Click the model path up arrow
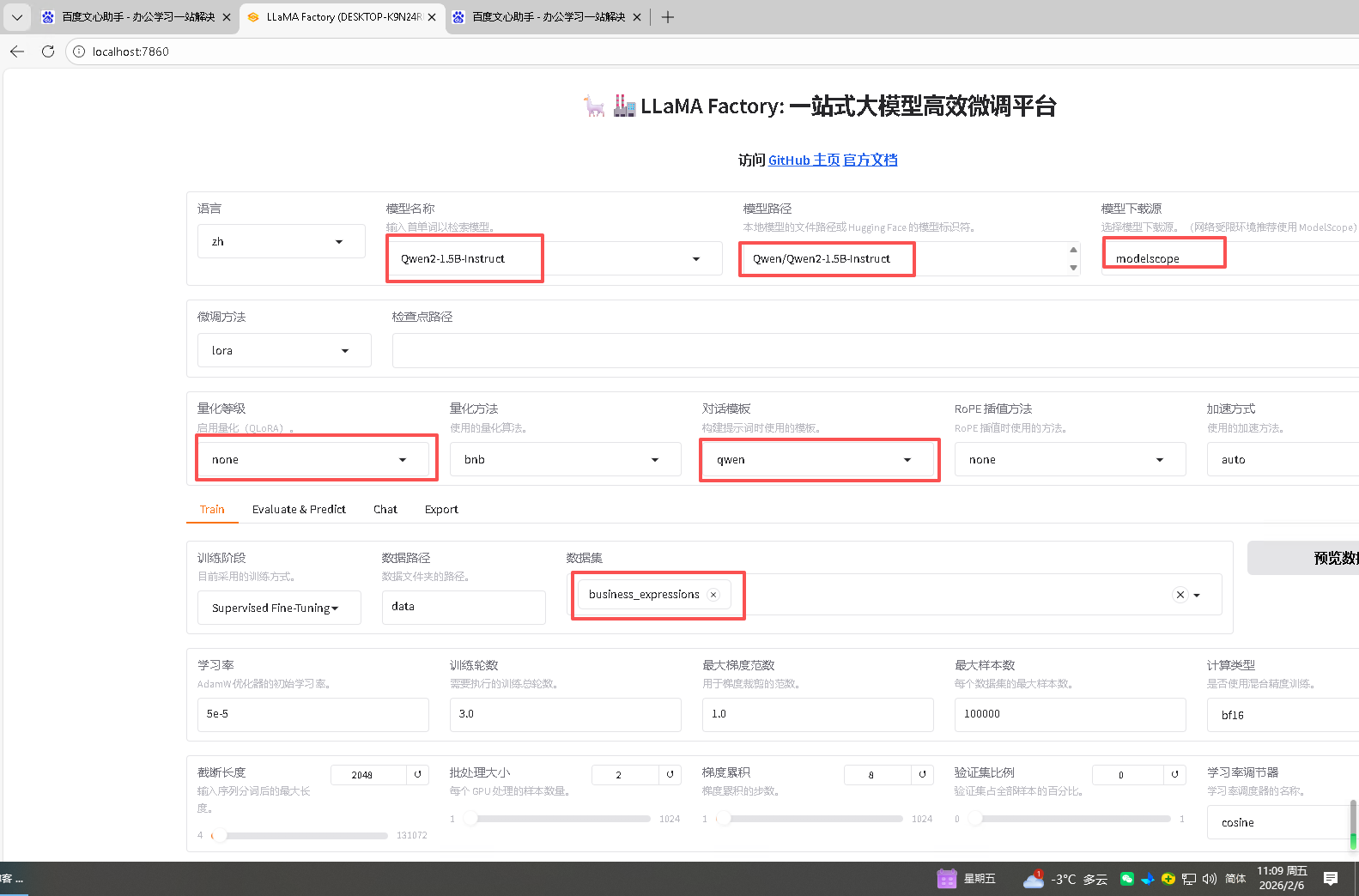The width and height of the screenshot is (1359, 896). (x=1073, y=250)
